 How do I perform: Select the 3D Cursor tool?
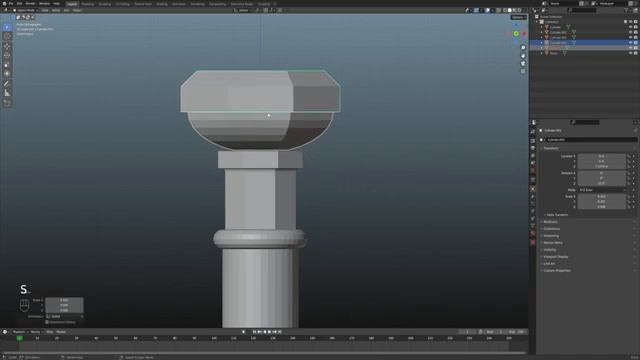7,36
